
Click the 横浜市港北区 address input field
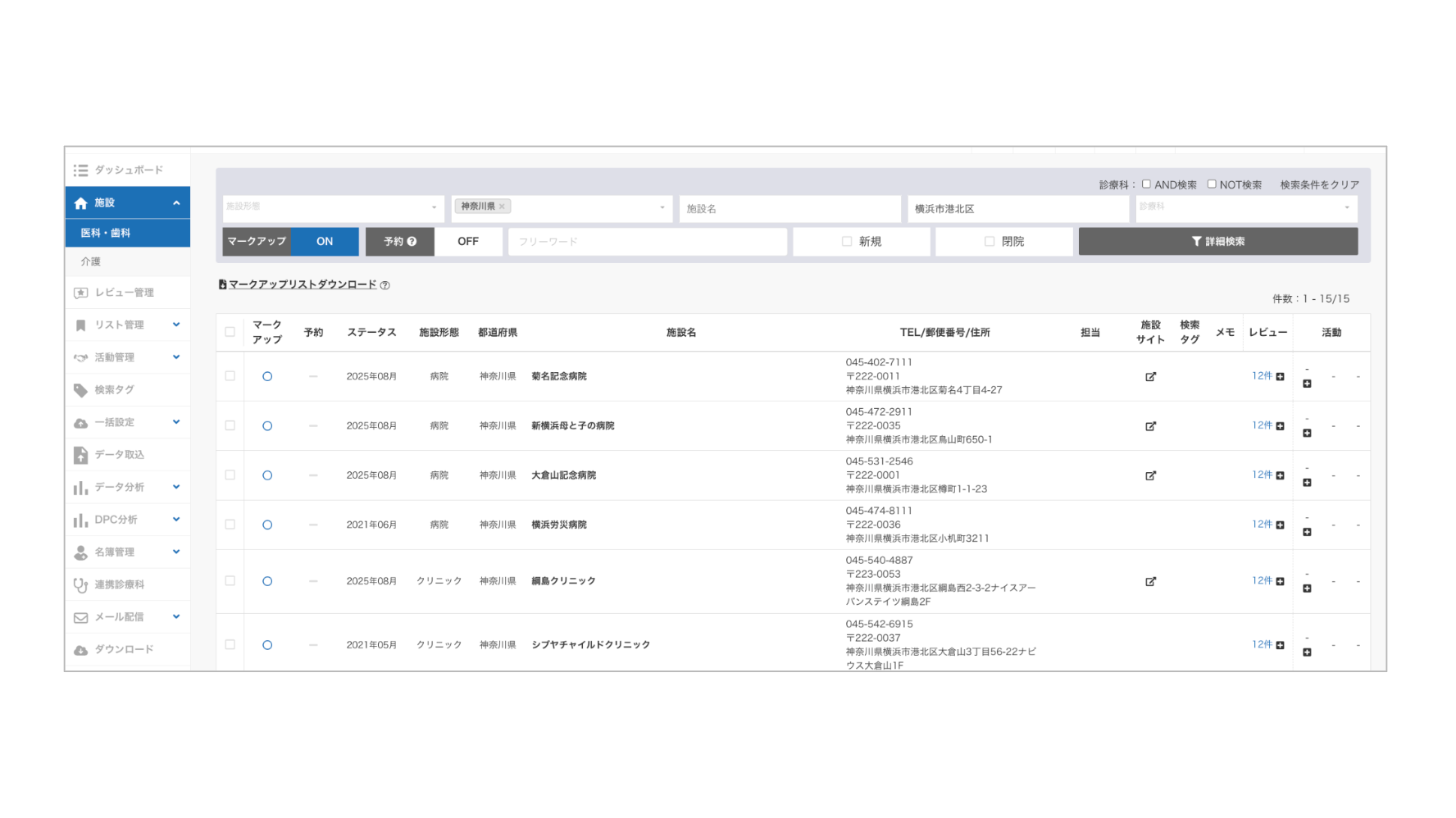[1018, 209]
